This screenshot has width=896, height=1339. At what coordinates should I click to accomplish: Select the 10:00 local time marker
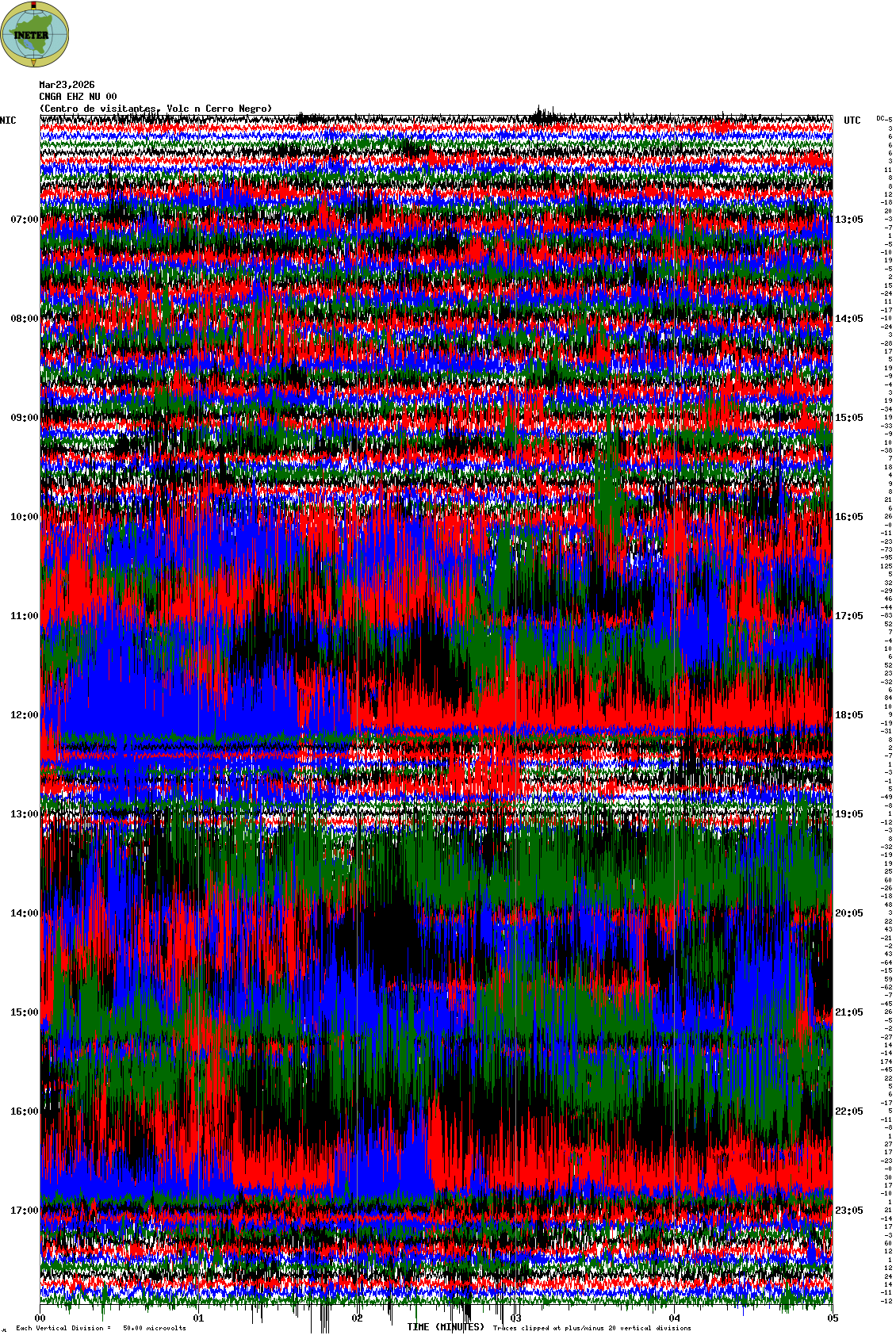(24, 517)
